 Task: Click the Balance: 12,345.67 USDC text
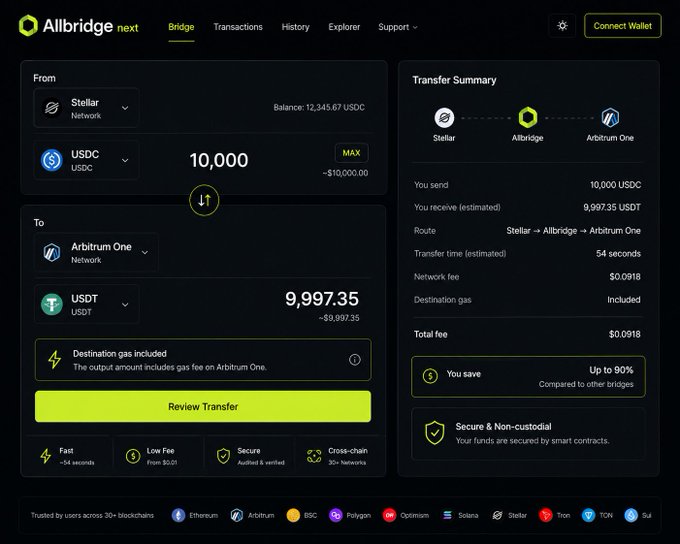[x=319, y=107]
